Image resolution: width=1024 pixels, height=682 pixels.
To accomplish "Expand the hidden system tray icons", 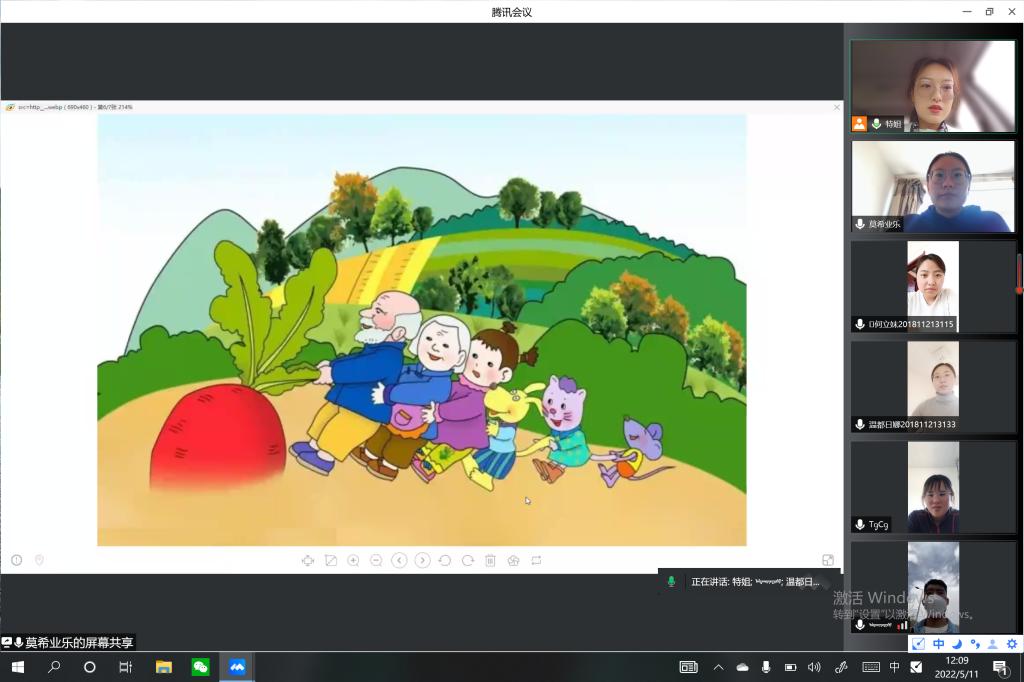I will click(718, 667).
